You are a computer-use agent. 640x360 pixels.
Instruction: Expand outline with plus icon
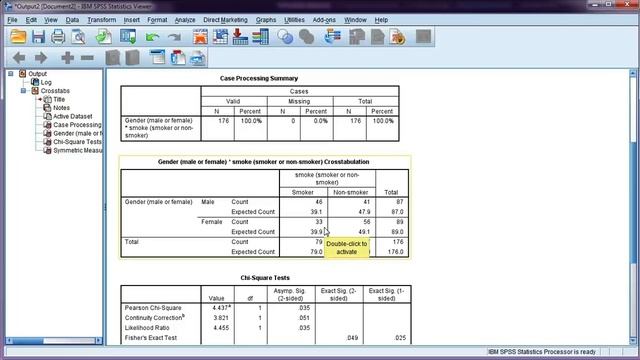(x=67, y=58)
